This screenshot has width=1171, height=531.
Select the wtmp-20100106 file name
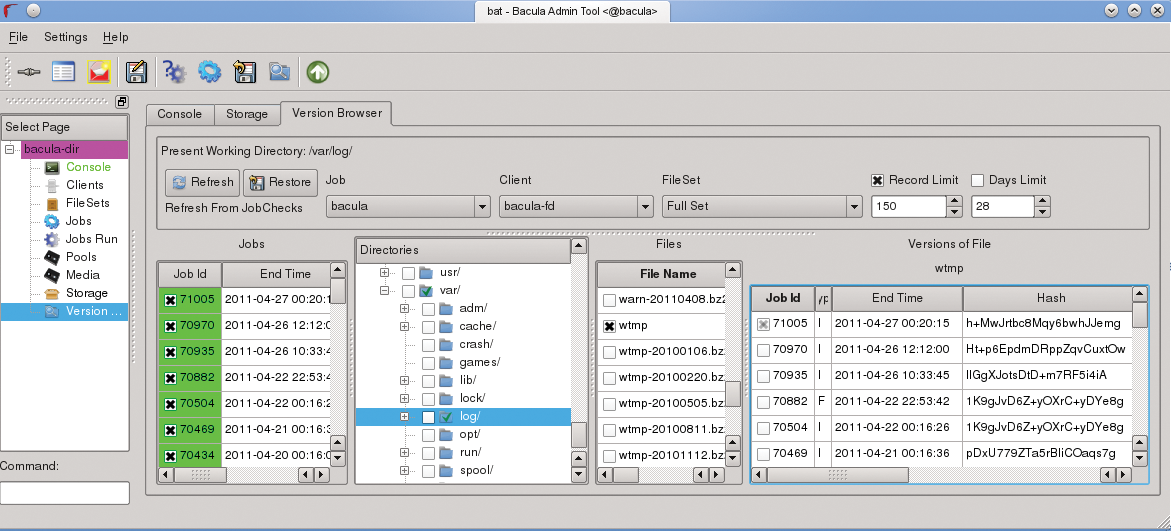[x=671, y=353]
